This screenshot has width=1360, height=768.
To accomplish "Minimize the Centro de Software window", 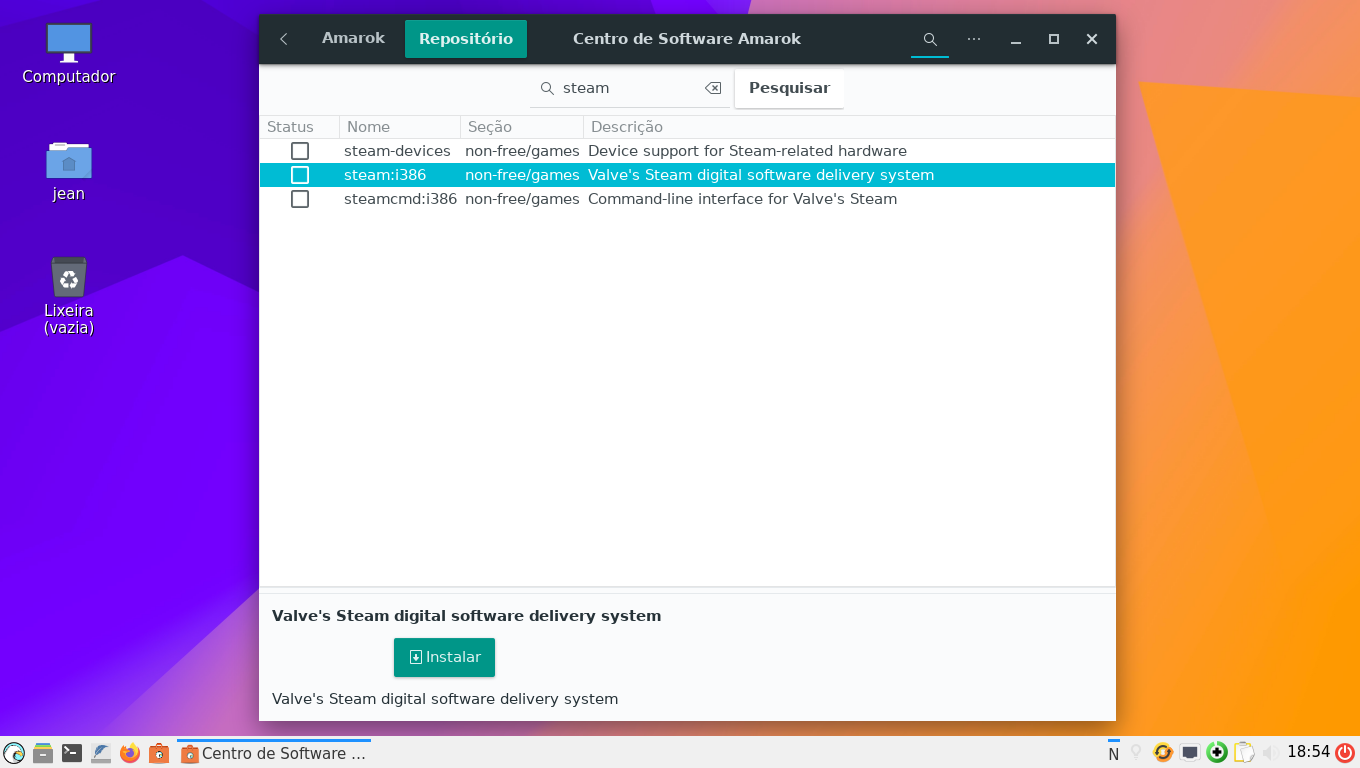I will click(x=1016, y=39).
